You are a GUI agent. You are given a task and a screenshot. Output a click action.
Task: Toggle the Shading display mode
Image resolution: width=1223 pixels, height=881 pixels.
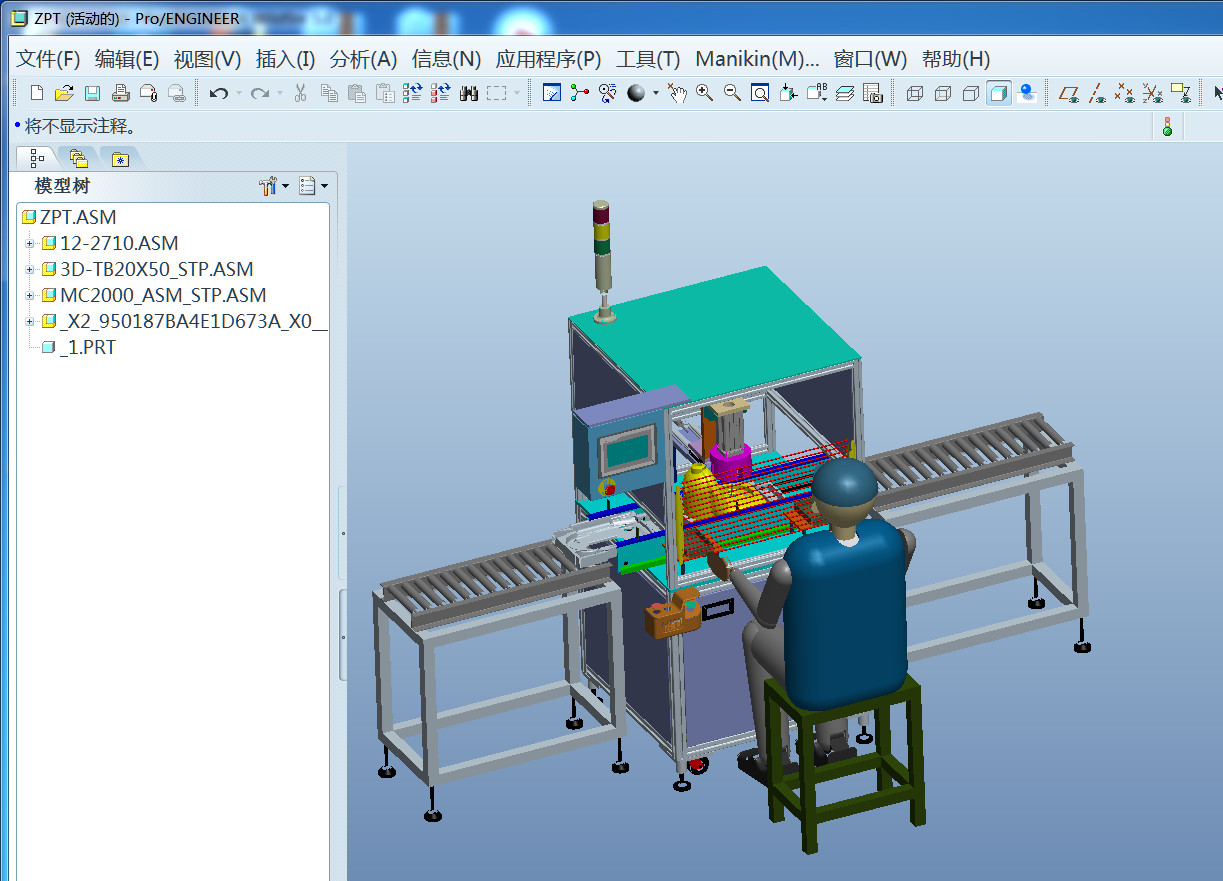(x=998, y=93)
